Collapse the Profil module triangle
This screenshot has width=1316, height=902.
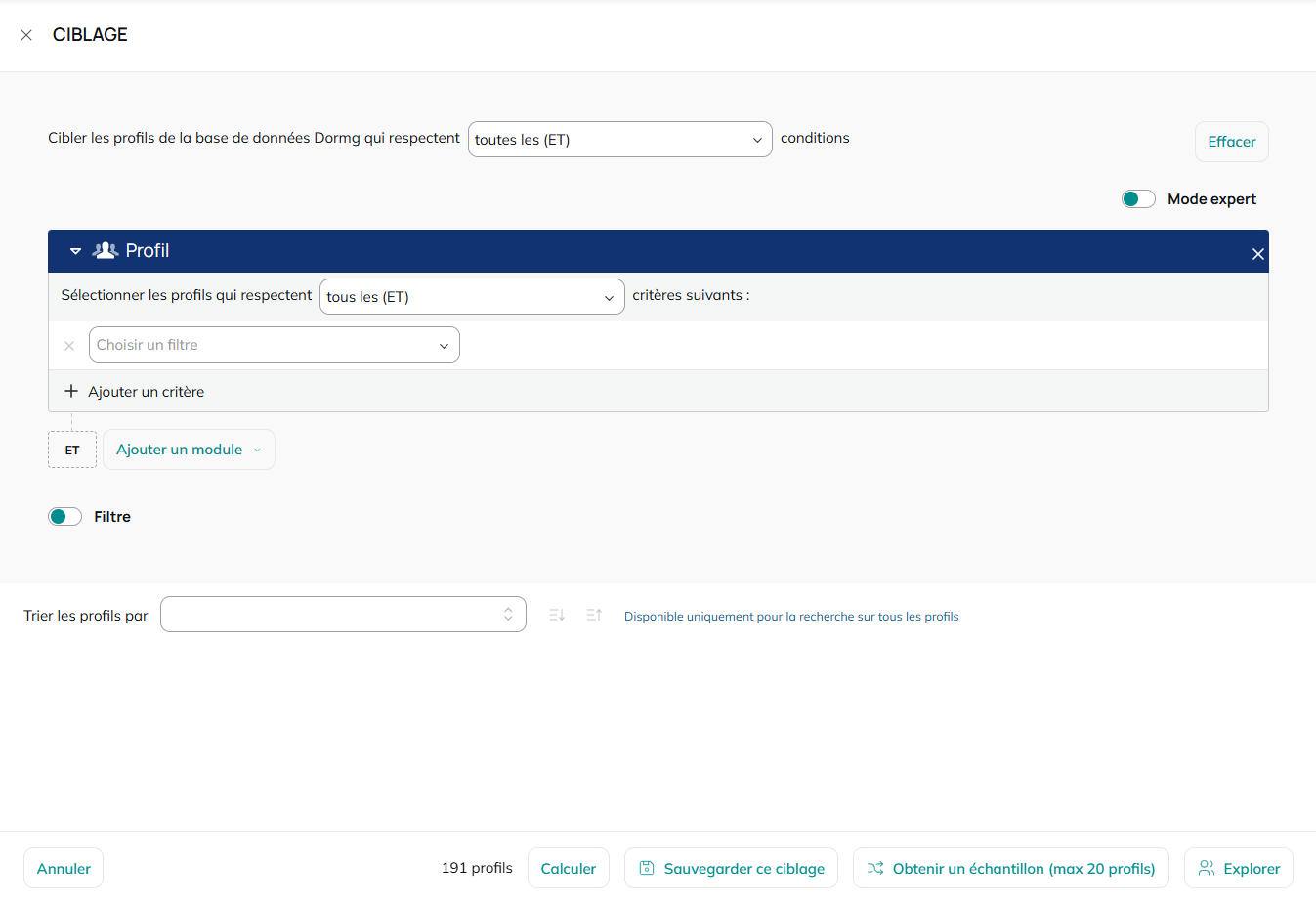(75, 251)
